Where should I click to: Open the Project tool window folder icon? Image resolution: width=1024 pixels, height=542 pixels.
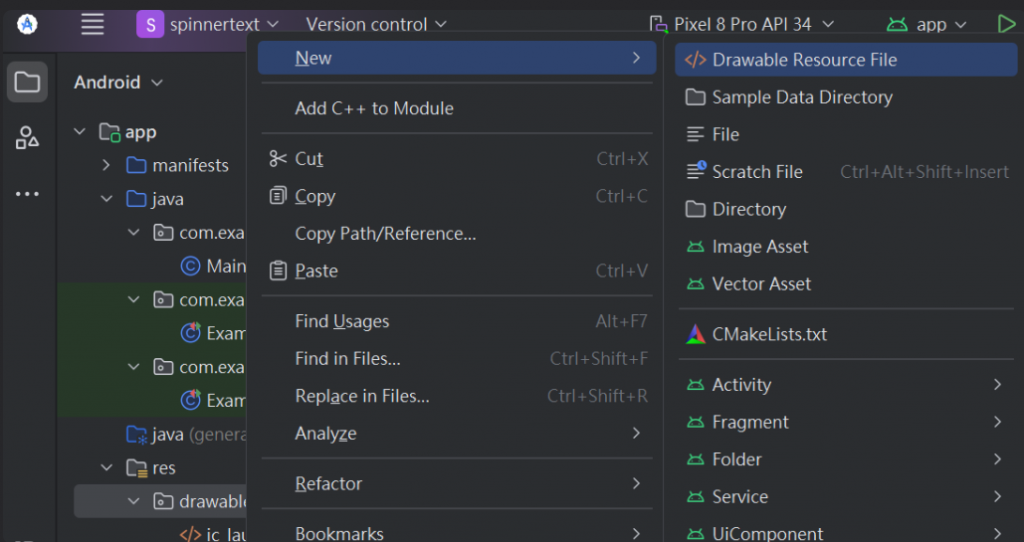27,82
